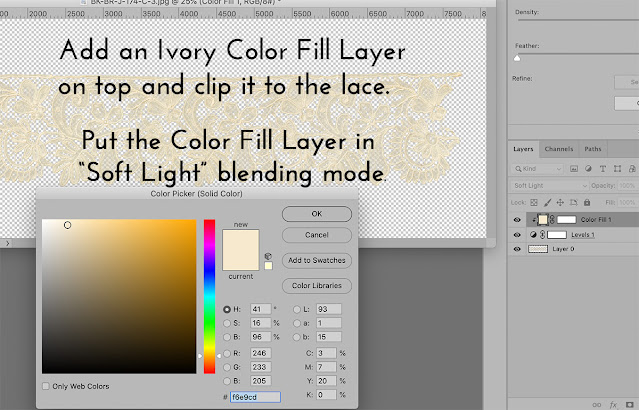Image resolution: width=639 pixels, height=410 pixels.
Task: Enable Only Web Colors checkbox
Action: [46, 386]
